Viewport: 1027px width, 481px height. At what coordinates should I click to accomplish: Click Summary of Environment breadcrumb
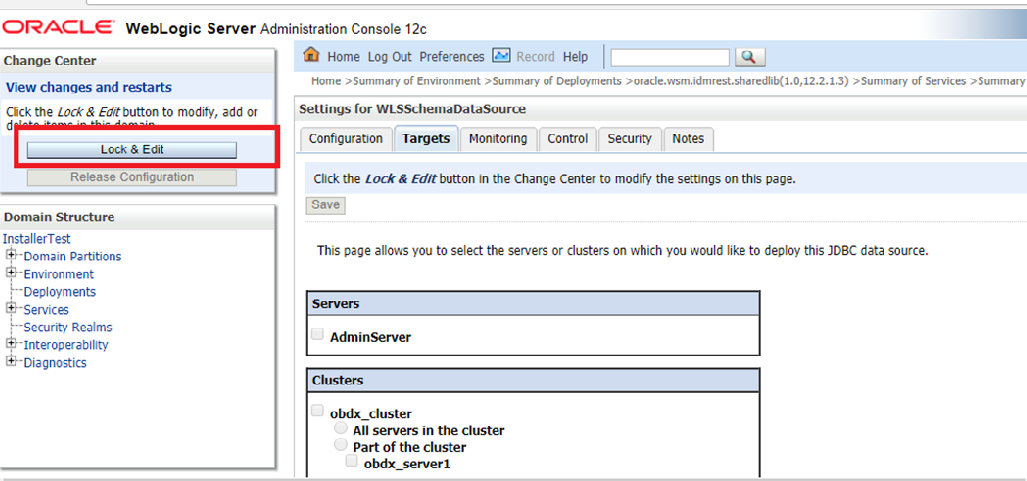point(417,81)
